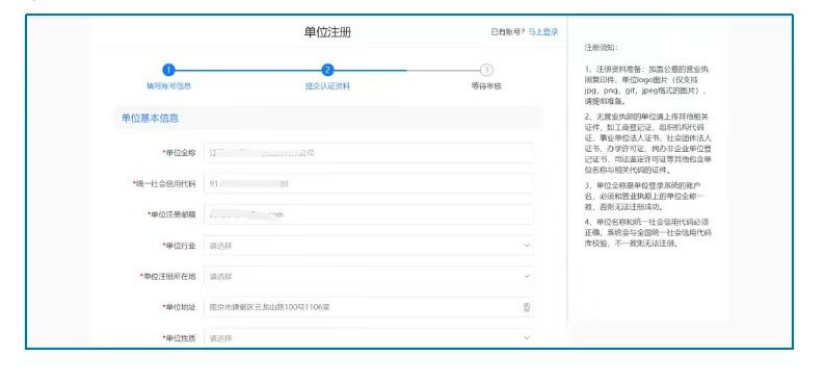
Task: Click the 单位基本信息 section header
Action: point(150,118)
